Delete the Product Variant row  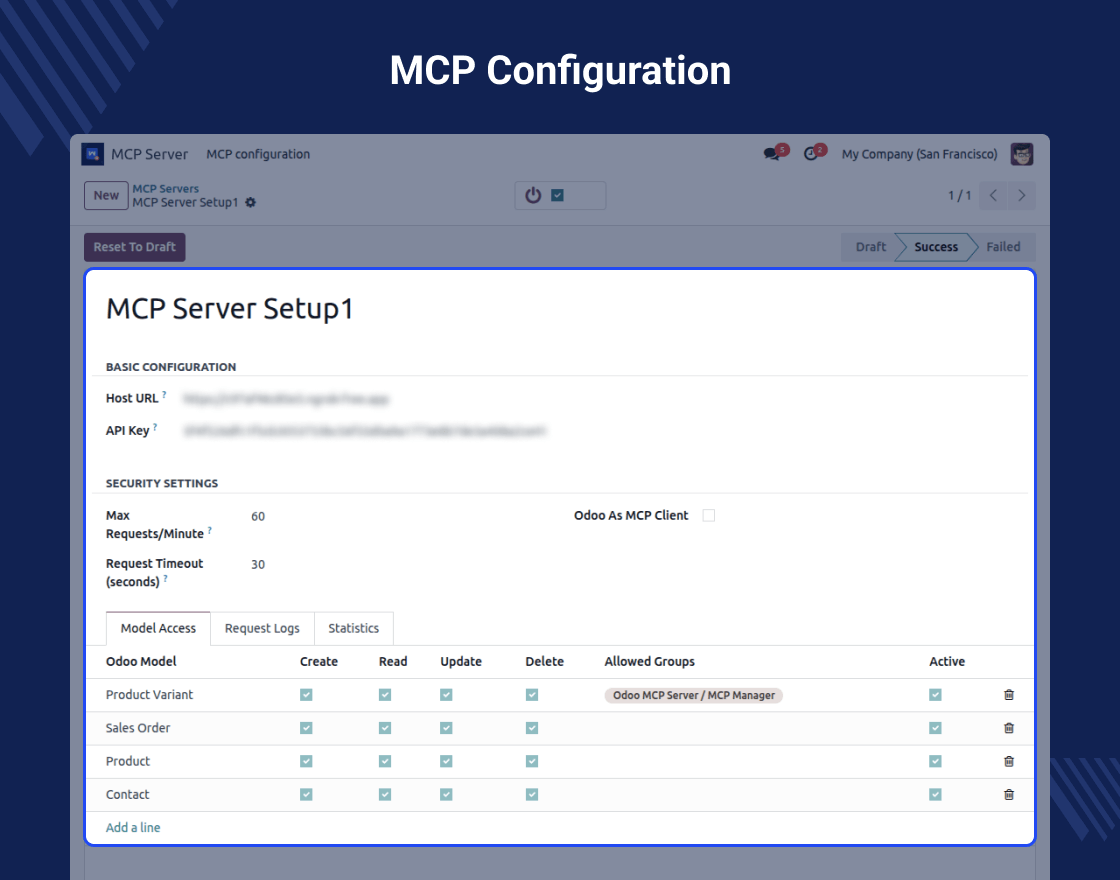tap(1009, 695)
